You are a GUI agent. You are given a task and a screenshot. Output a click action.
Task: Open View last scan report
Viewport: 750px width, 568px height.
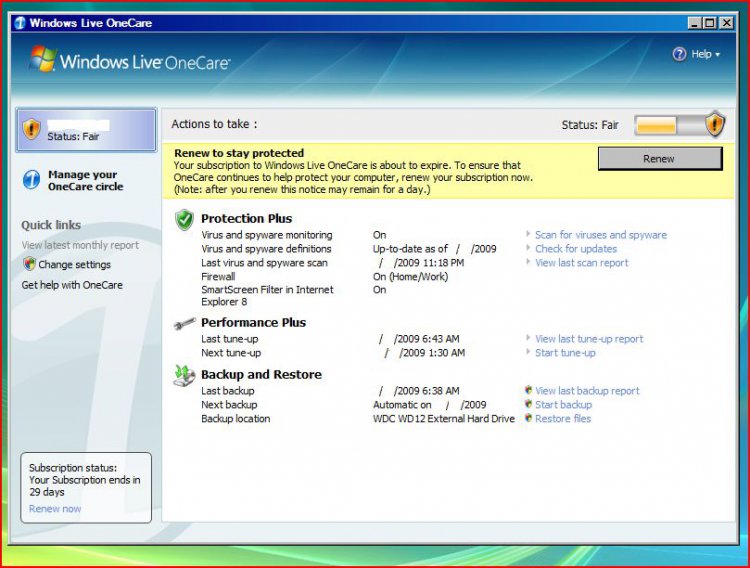click(582, 263)
